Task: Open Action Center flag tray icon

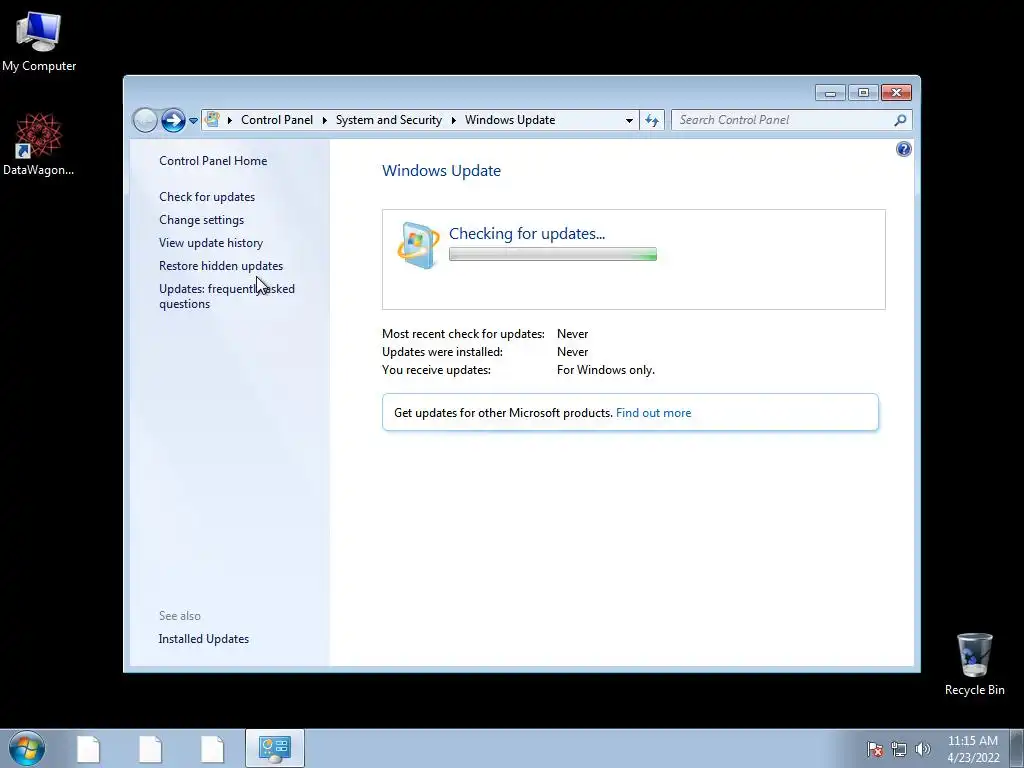Action: (874, 749)
